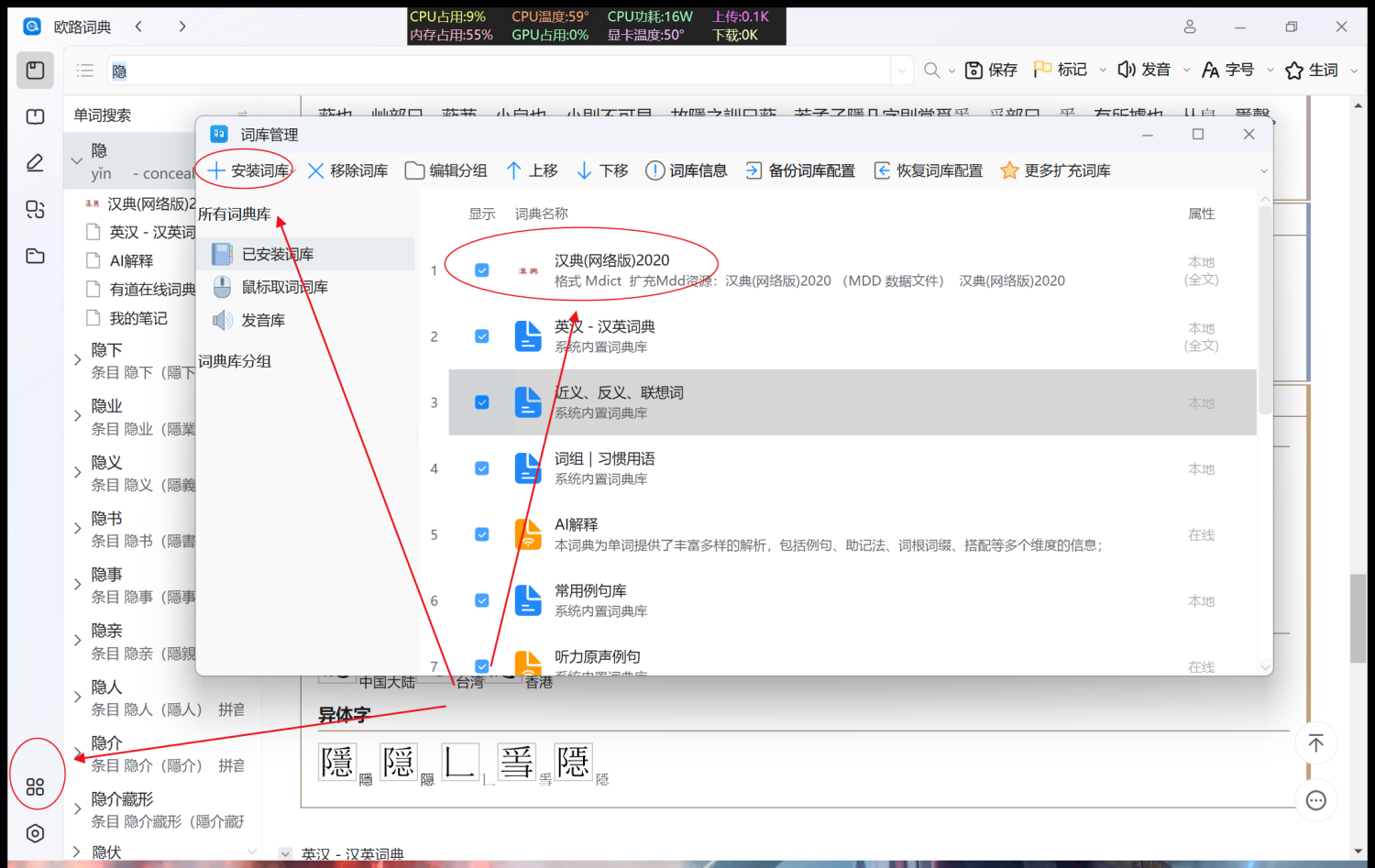Open the folder sidebar icon
1375x868 pixels.
[x=35, y=256]
